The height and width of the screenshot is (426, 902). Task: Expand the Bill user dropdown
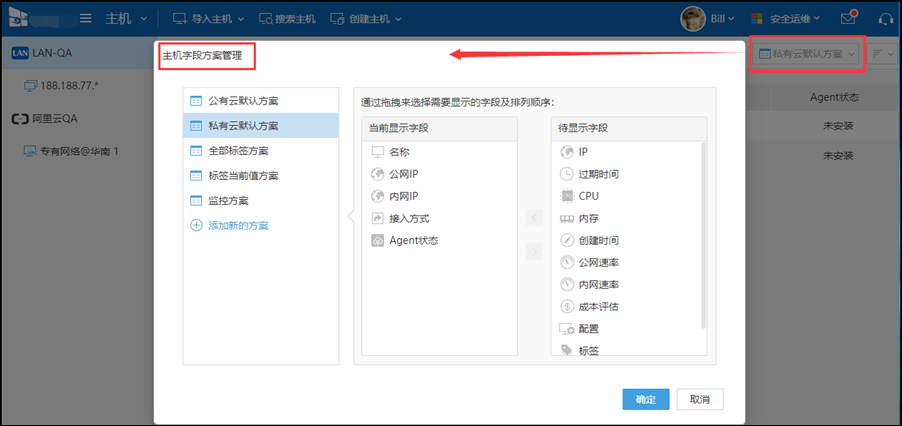pyautogui.click(x=708, y=18)
